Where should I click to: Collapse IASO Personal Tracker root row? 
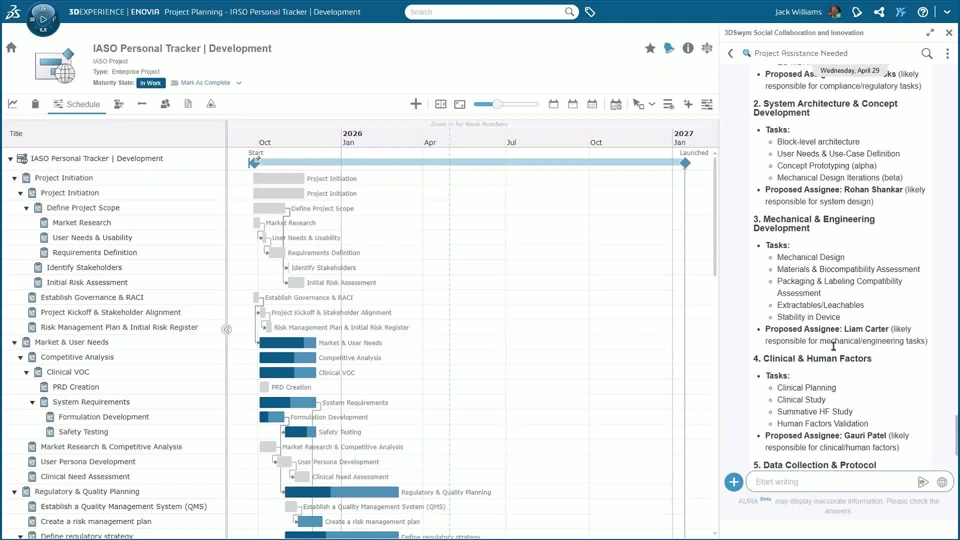10,159
